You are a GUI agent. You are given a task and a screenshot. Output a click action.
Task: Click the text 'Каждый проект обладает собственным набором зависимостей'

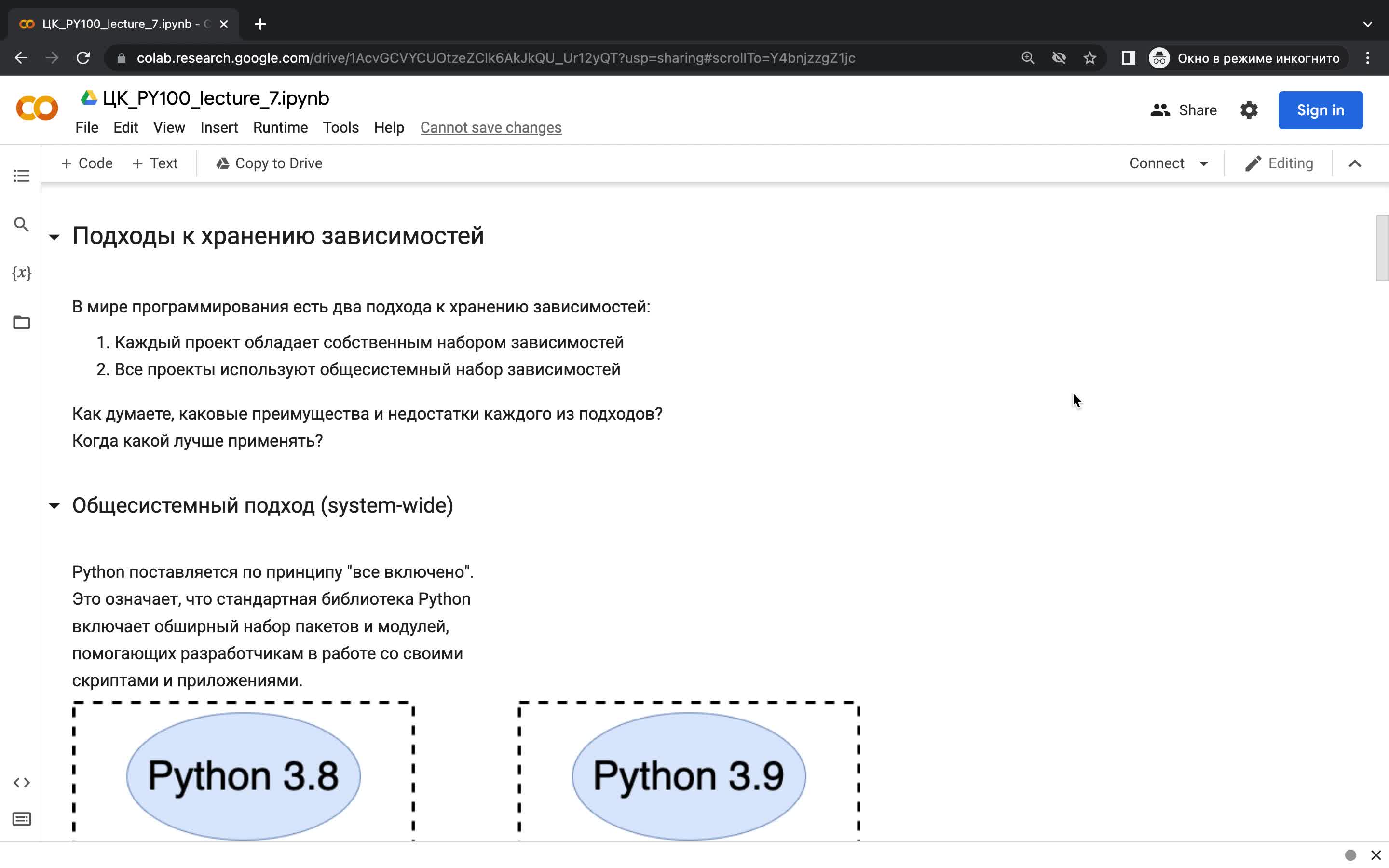(x=369, y=343)
